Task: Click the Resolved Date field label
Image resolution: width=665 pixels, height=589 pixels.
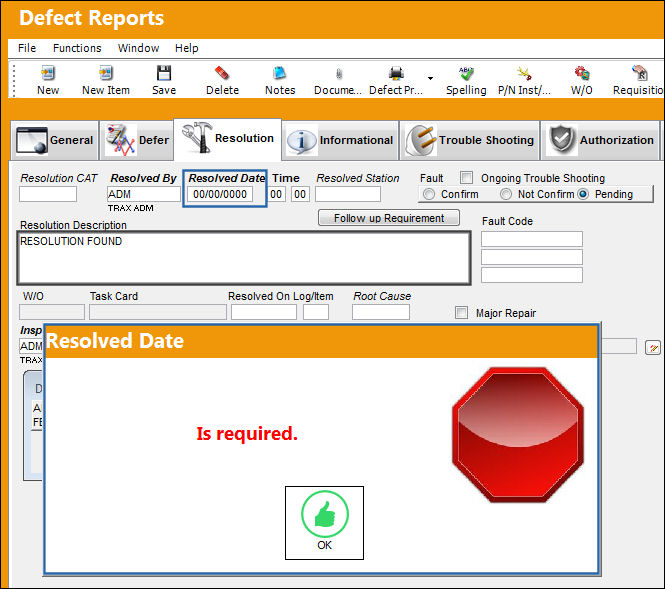Action: pyautogui.click(x=227, y=178)
